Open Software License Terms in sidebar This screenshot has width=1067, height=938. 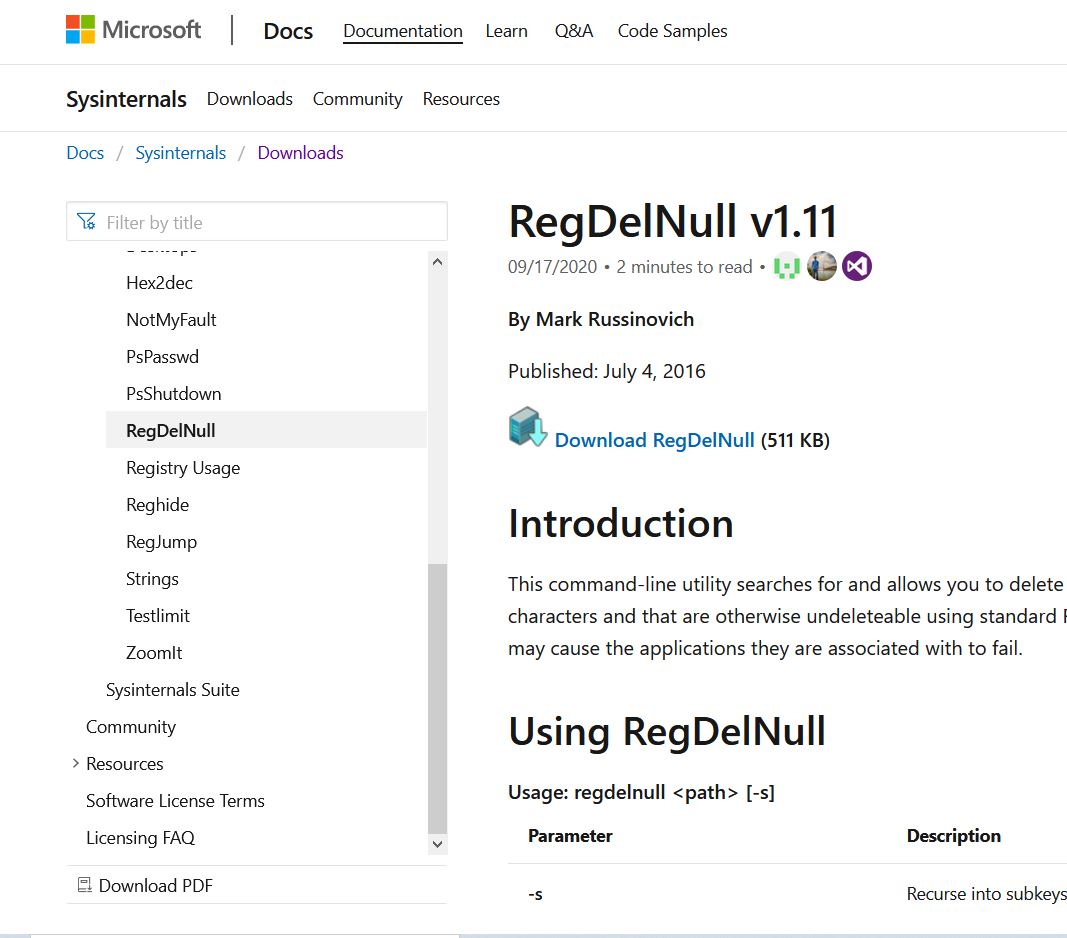click(x=175, y=800)
